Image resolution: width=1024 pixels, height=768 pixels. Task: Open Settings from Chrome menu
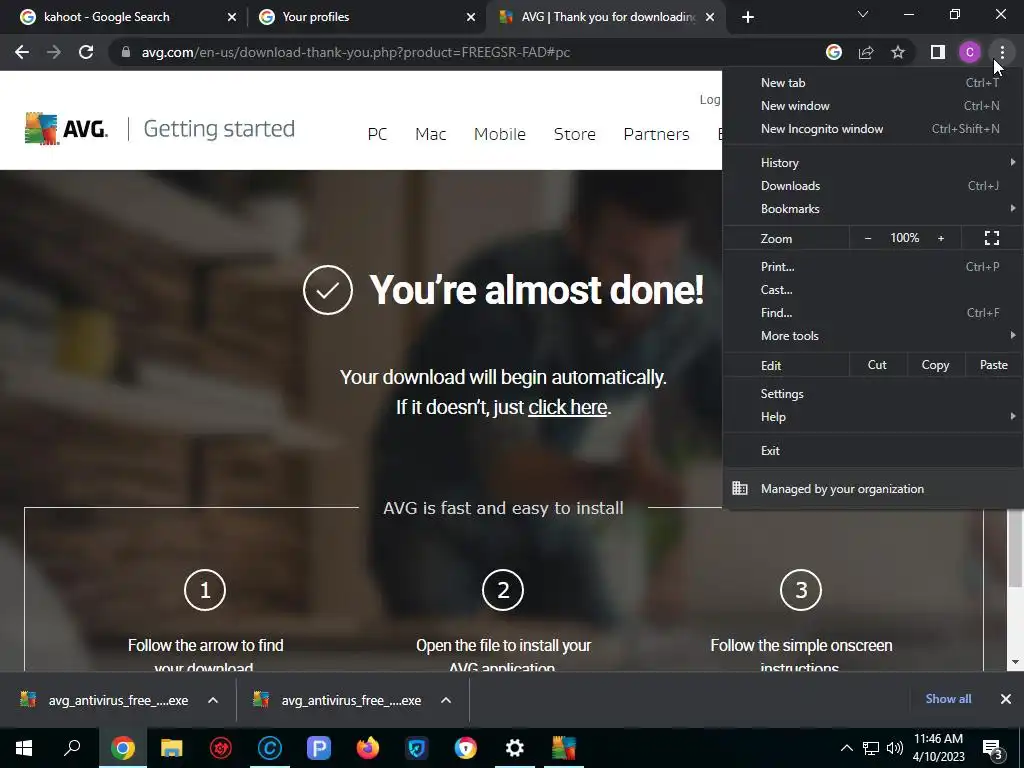(x=872, y=394)
